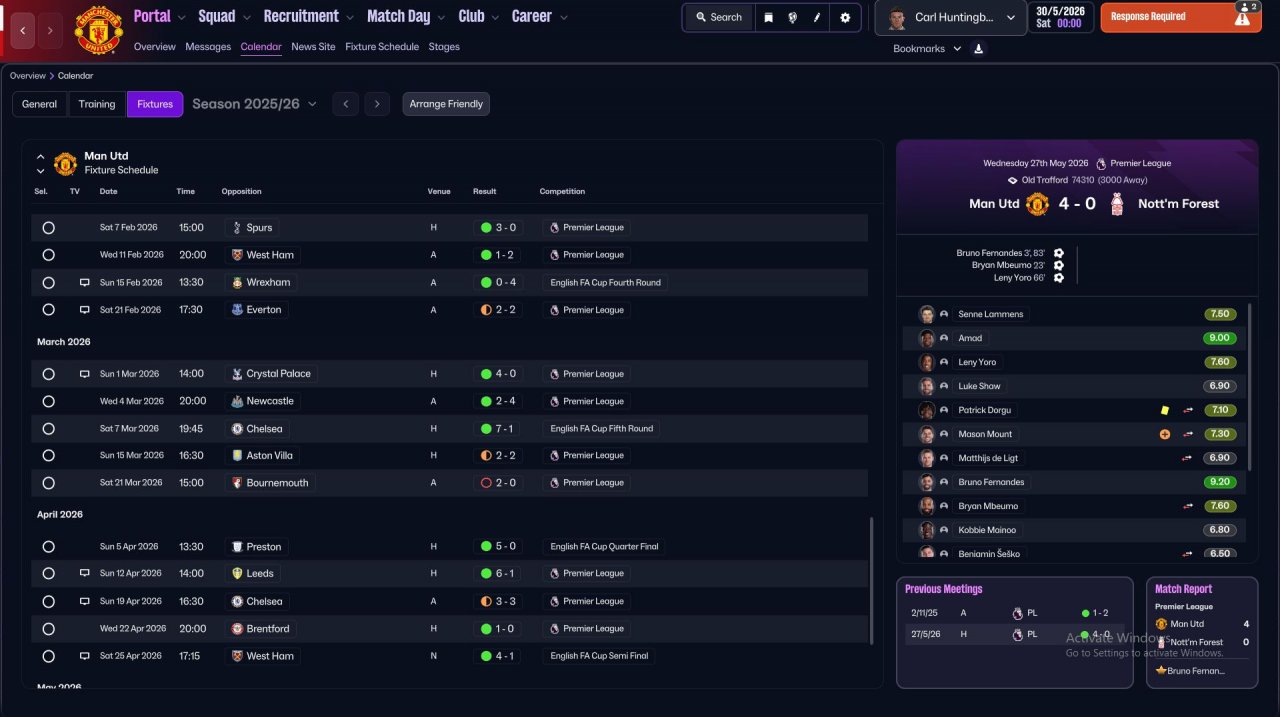The width and height of the screenshot is (1280, 717).
Task: Open the Fixture Schedule sub-tab
Action: click(x=382, y=47)
